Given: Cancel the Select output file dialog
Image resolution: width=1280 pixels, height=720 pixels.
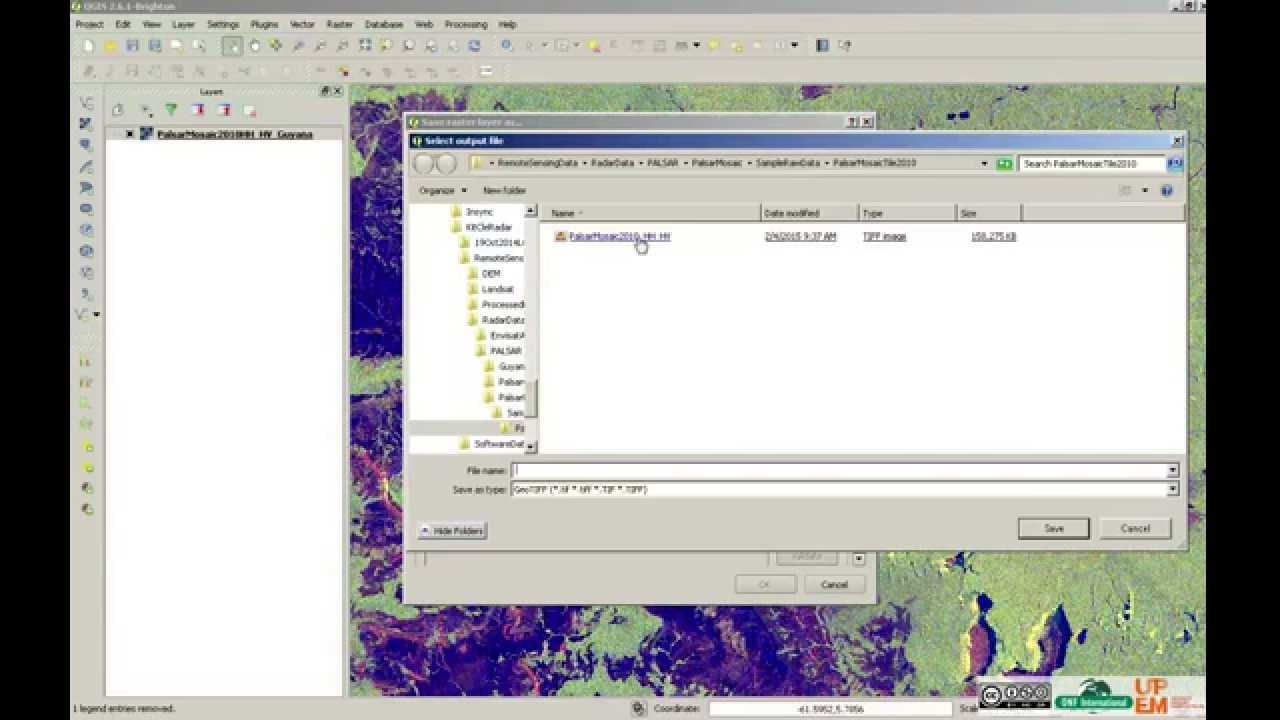Looking at the screenshot, I should [x=1135, y=528].
